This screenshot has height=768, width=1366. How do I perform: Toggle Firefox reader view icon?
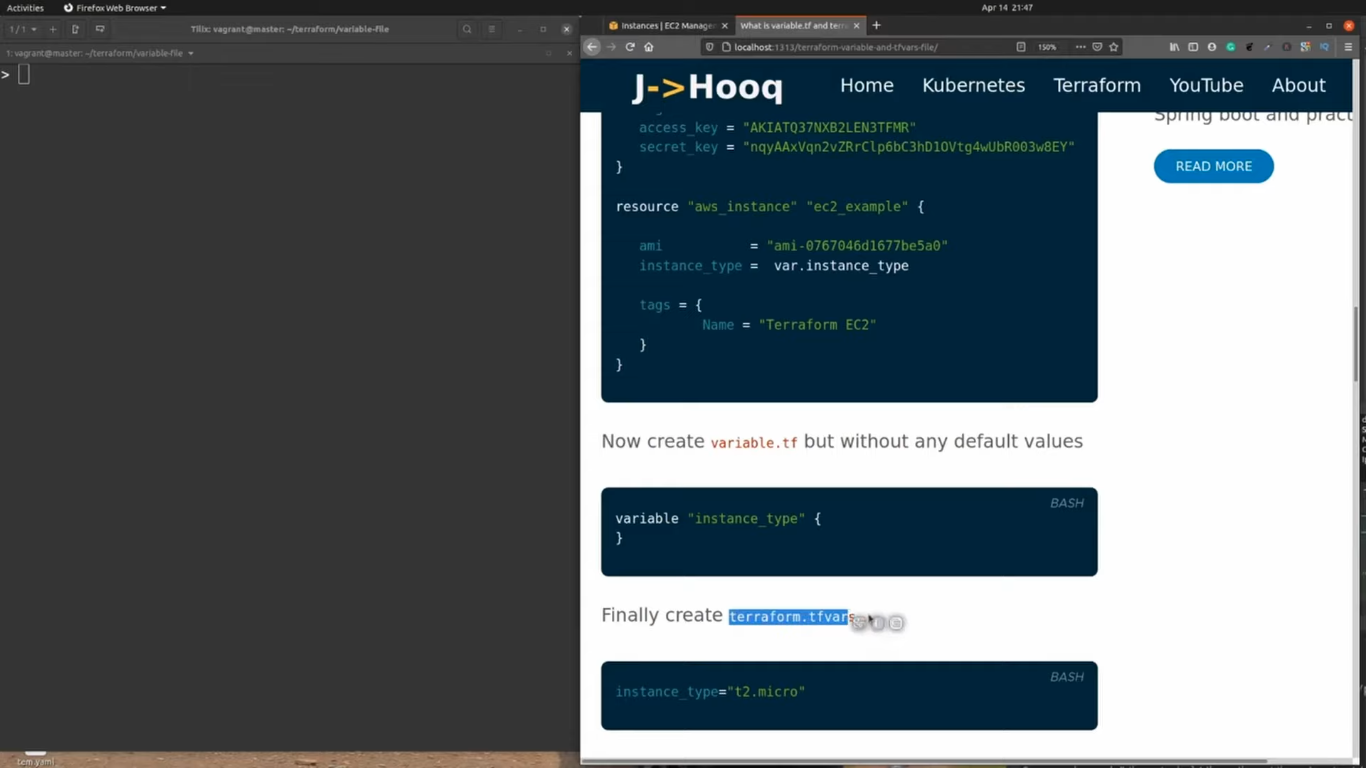1020,47
